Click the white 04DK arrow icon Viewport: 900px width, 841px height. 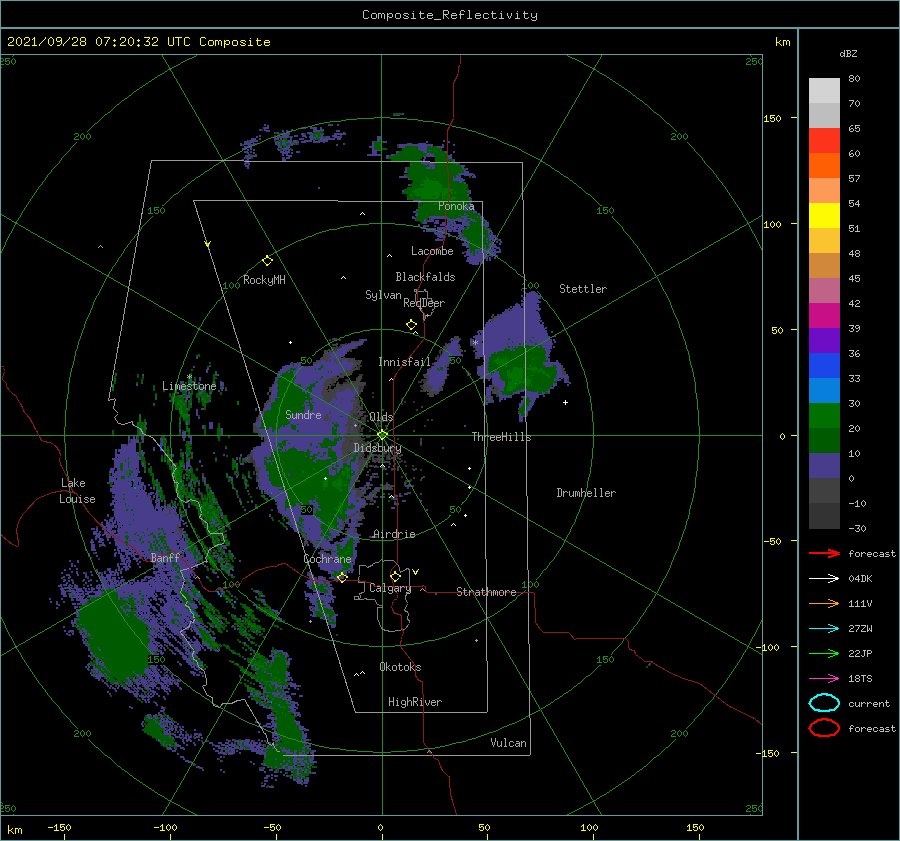[824, 578]
